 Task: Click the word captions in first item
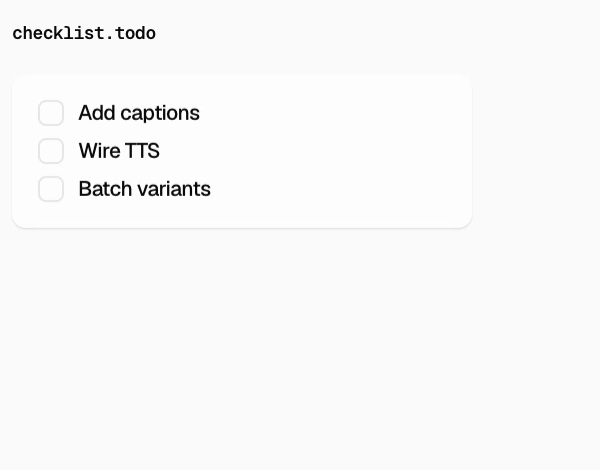160,114
